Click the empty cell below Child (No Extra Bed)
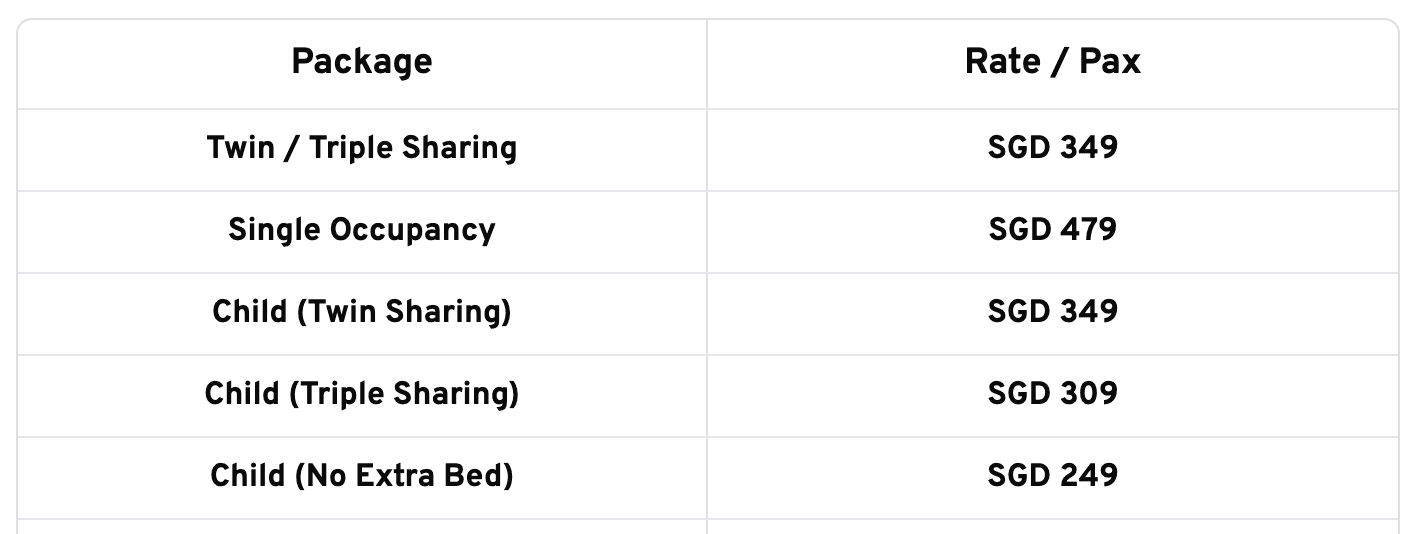1416x534 pixels. [362, 526]
